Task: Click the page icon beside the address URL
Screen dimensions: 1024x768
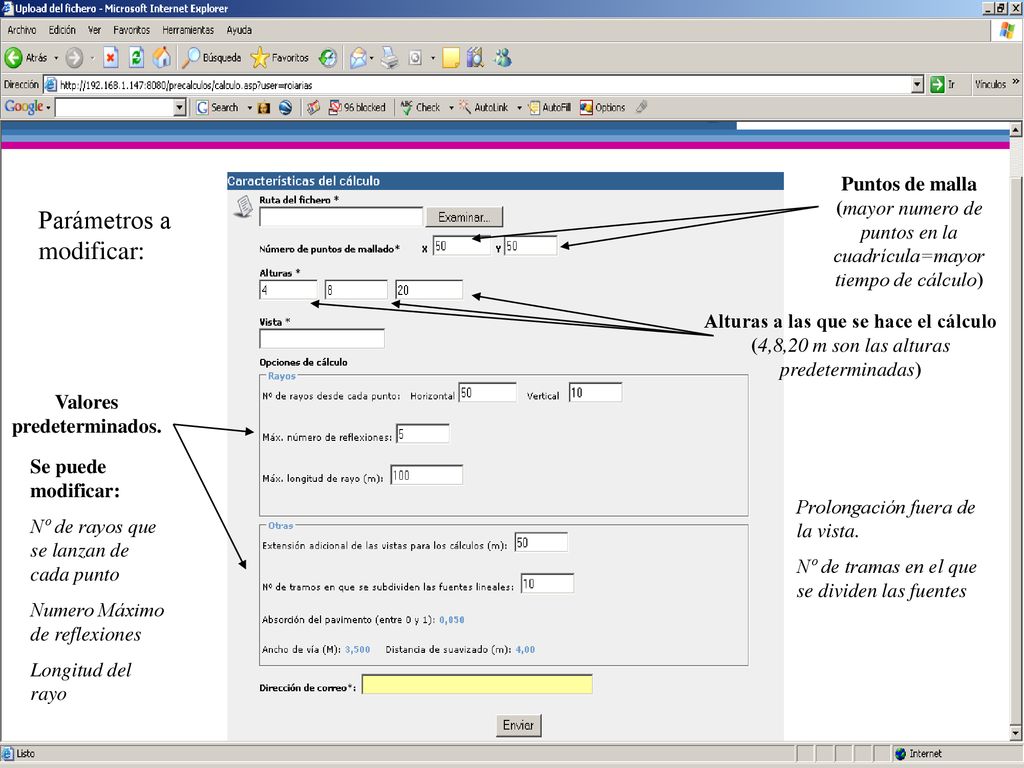Action: [50, 85]
